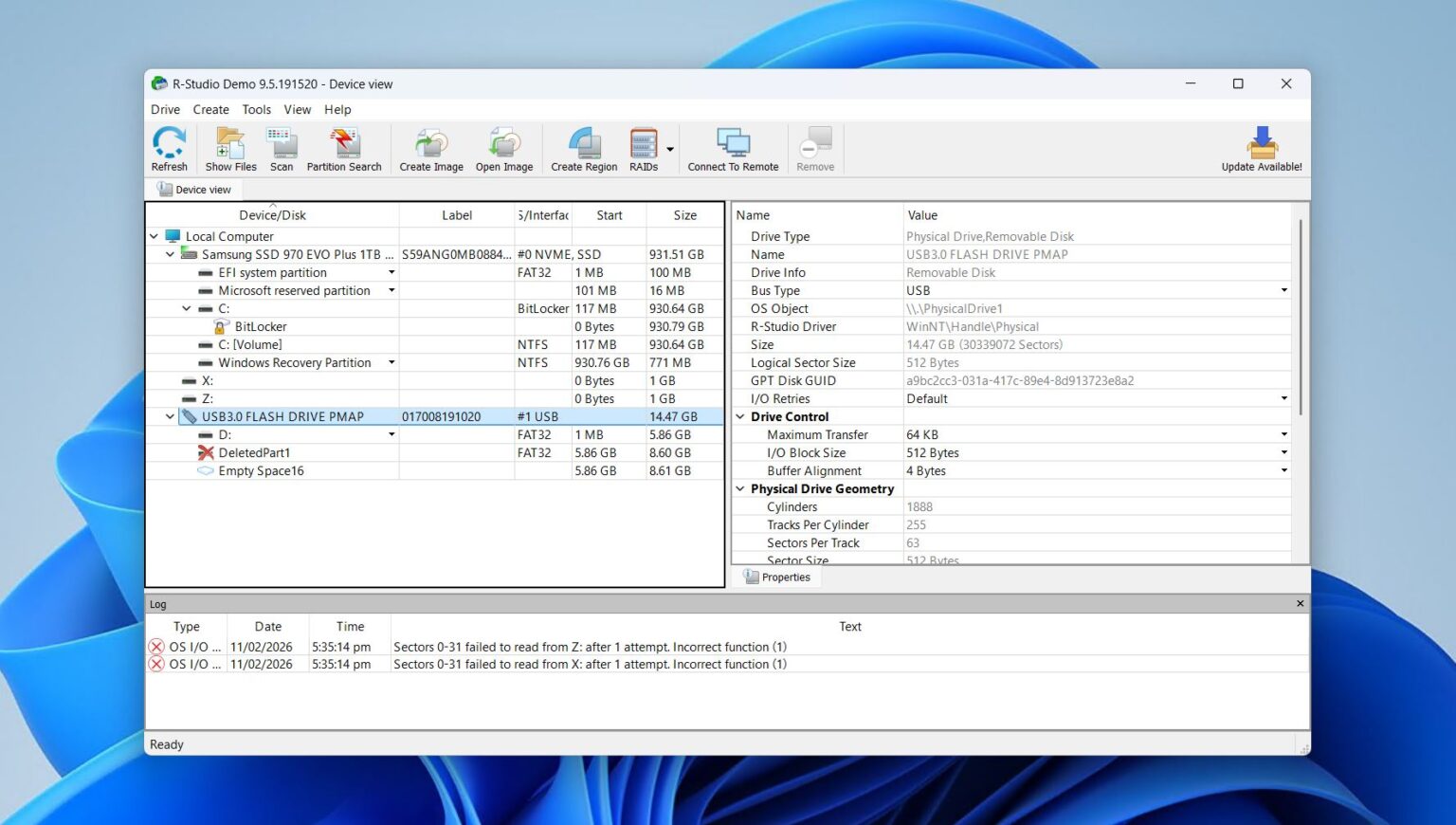Image resolution: width=1456 pixels, height=825 pixels.
Task: Click the Ready status bar text
Action: pyautogui.click(x=167, y=744)
